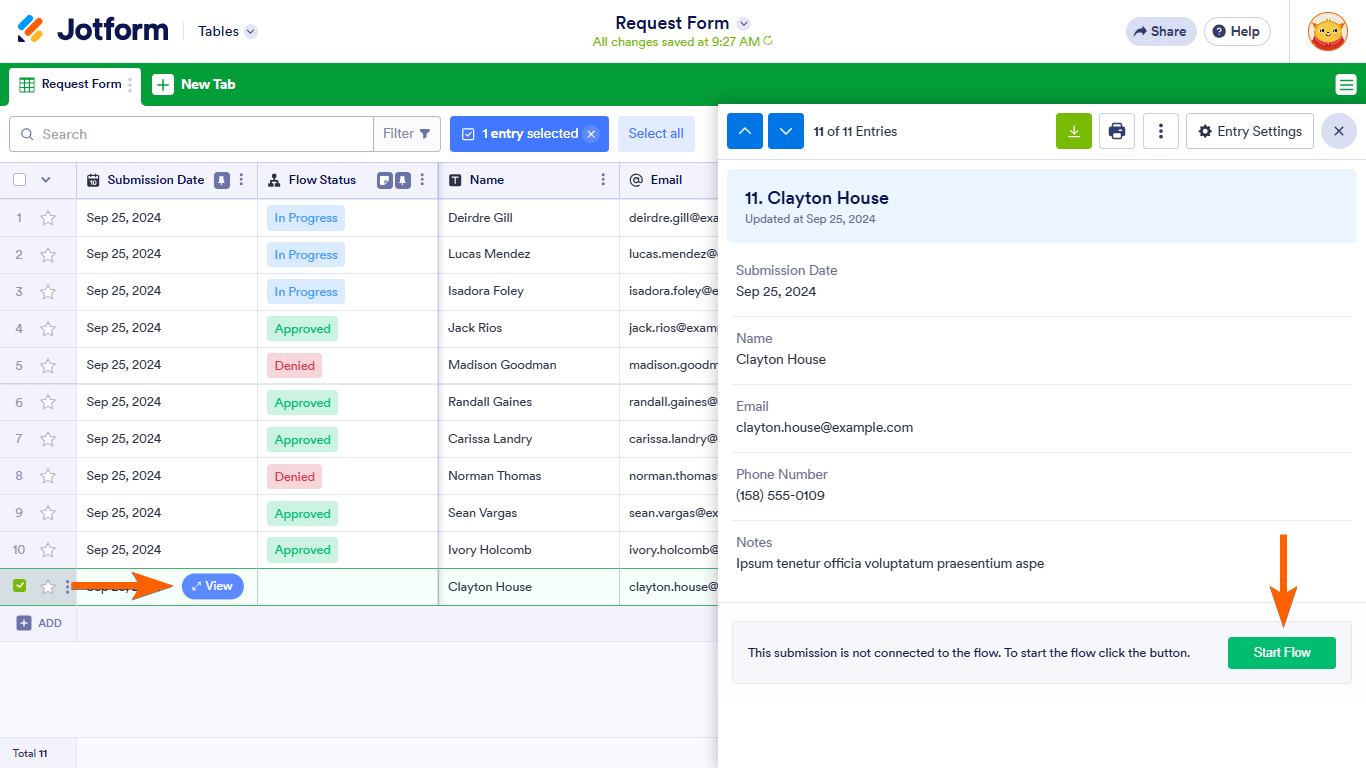
Task: Go to the next entry with down arrow
Action: coord(786,131)
